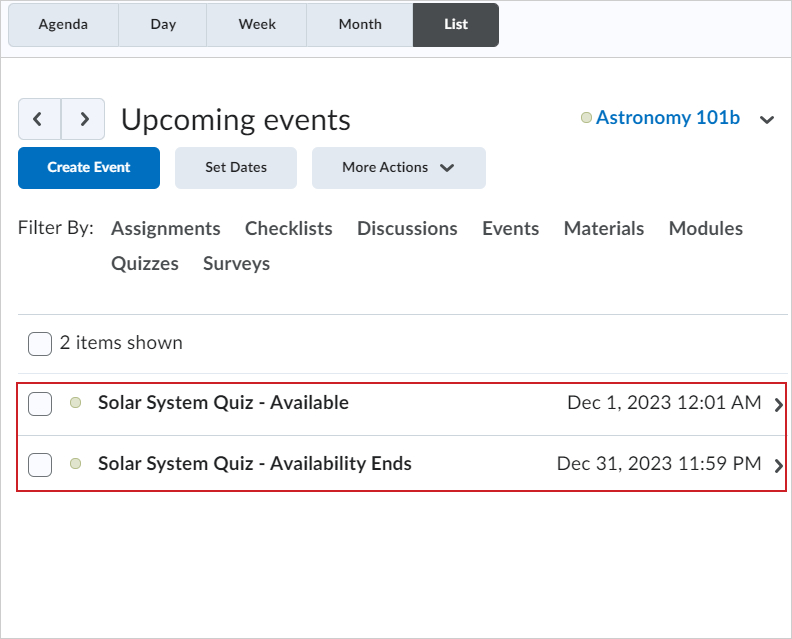
Task: Open the More Actions dropdown
Action: [x=398, y=168]
